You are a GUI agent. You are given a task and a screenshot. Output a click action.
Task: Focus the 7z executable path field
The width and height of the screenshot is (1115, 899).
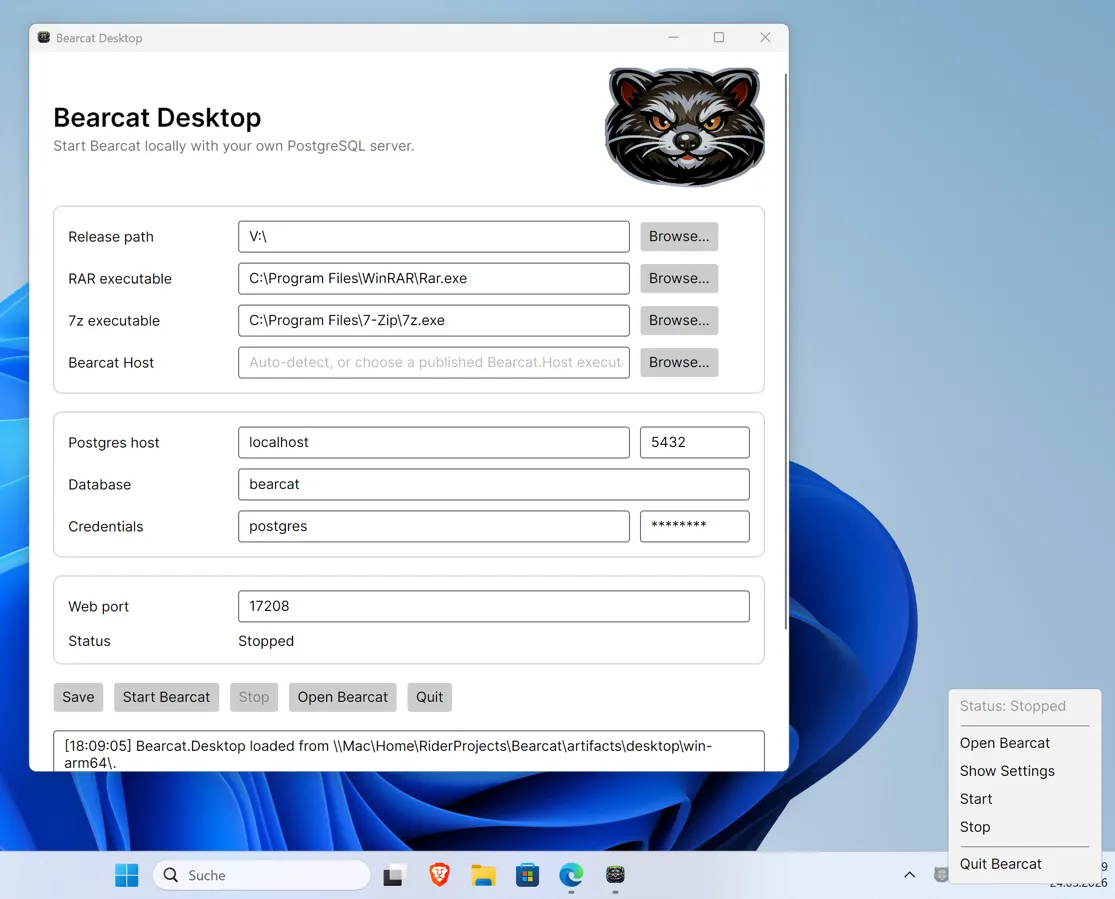(x=434, y=321)
